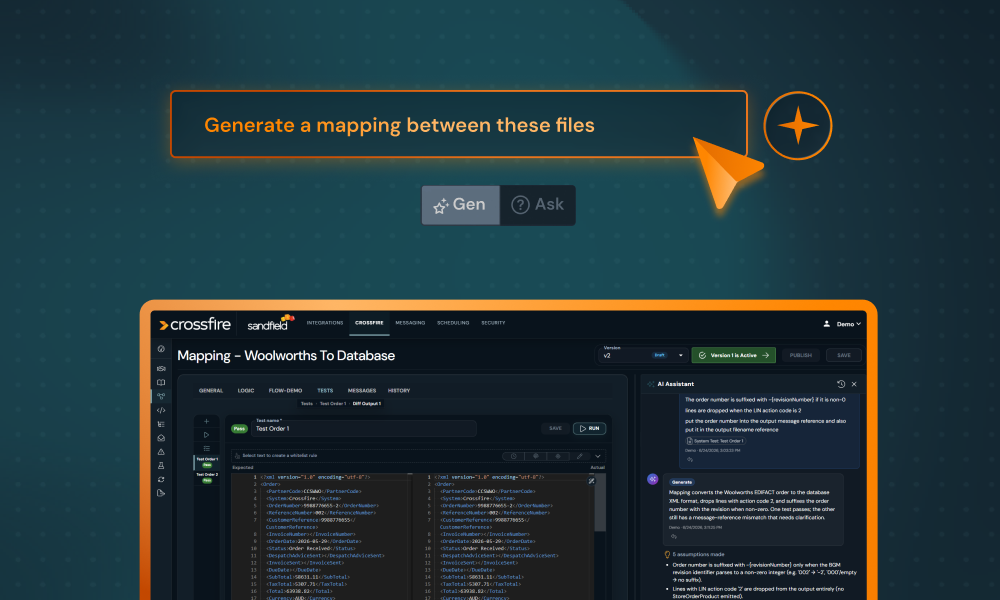
Task: Open the SECURITY top tab
Action: 493,323
